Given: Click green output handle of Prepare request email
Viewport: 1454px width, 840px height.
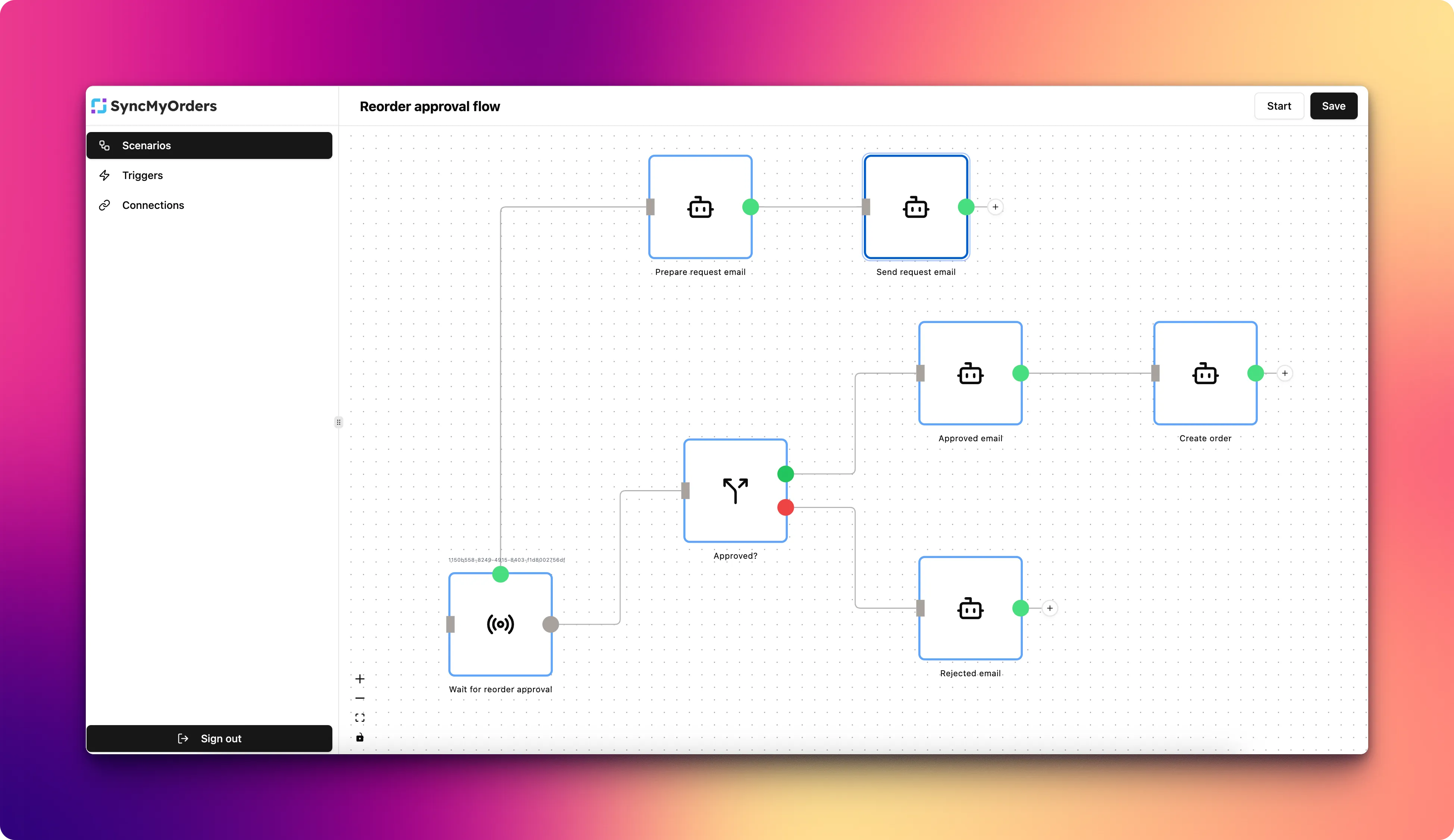Looking at the screenshot, I should coord(750,207).
